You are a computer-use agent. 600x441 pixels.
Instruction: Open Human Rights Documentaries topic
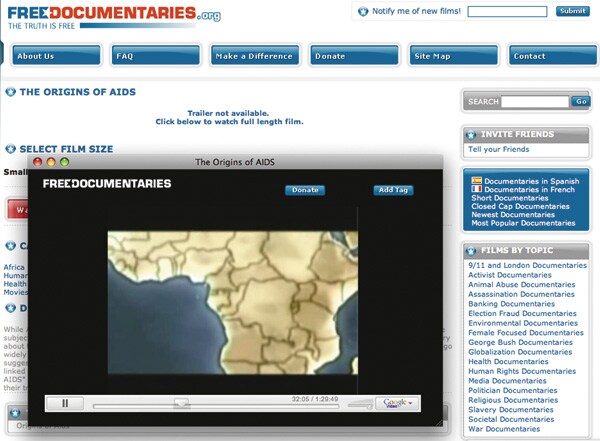point(522,371)
